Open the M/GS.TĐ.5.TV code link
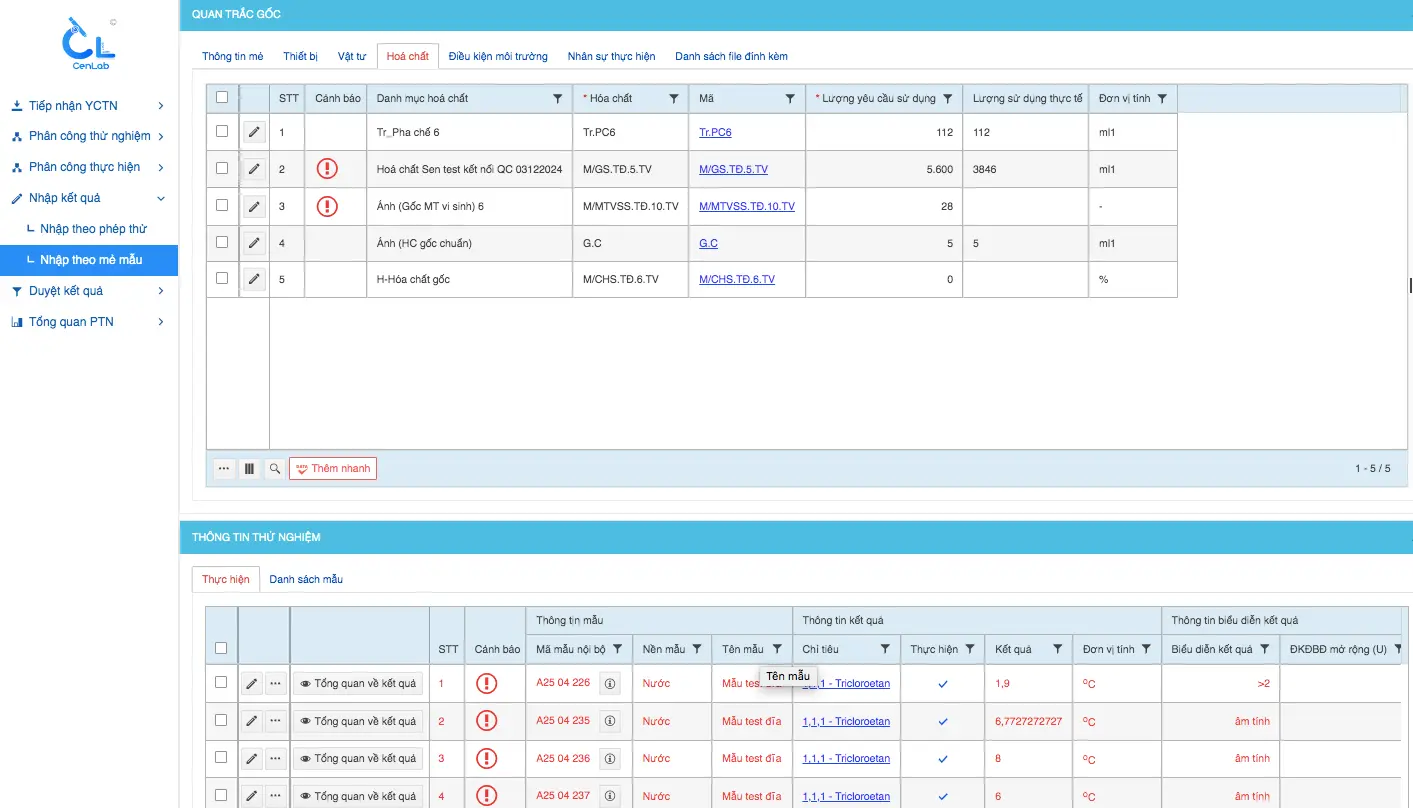 tap(733, 170)
